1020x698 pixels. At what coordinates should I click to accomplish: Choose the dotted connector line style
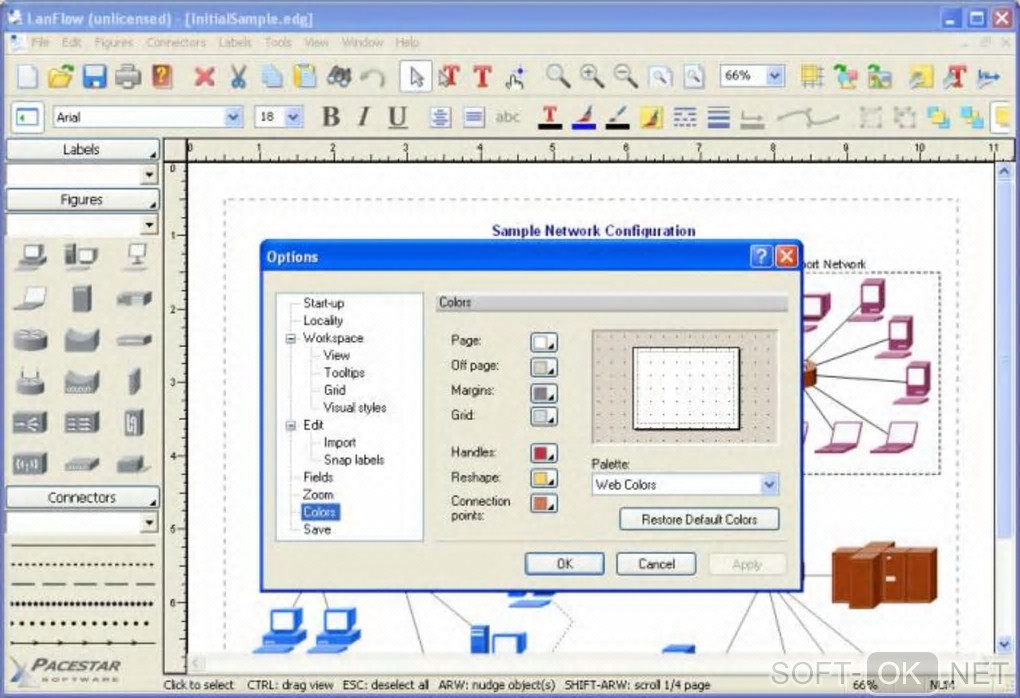coord(83,564)
